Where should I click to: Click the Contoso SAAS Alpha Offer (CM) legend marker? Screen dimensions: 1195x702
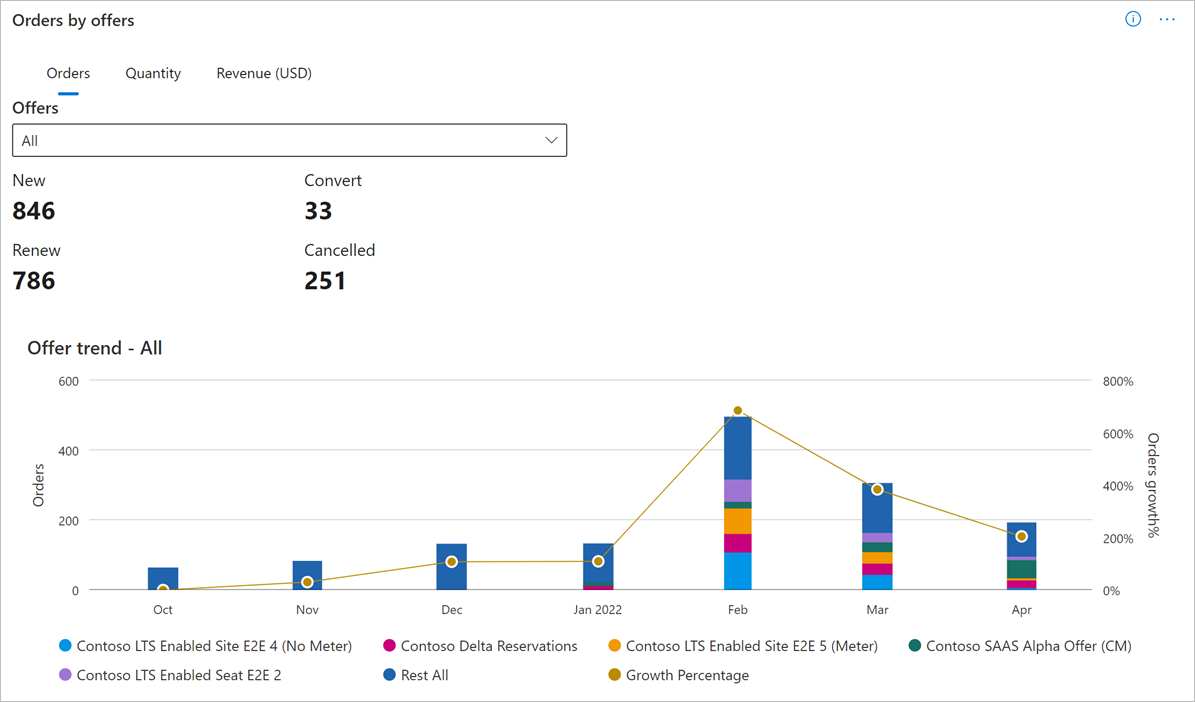914,646
